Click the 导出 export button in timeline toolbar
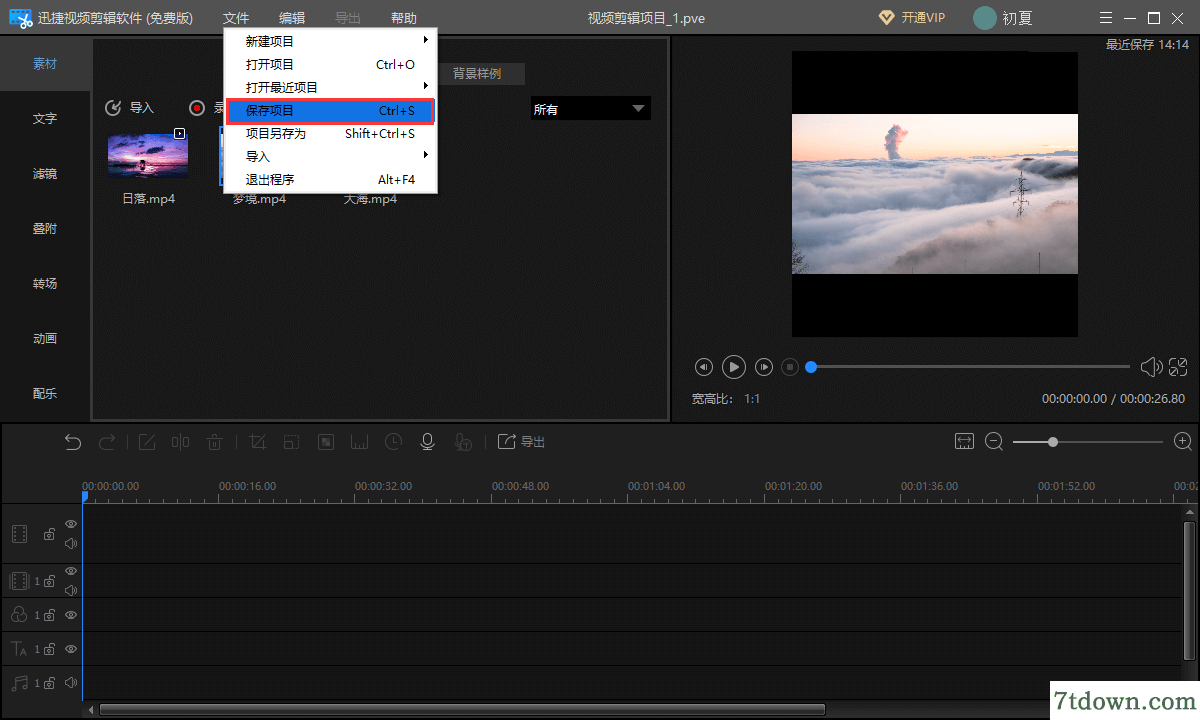The width and height of the screenshot is (1200, 720). 521,442
